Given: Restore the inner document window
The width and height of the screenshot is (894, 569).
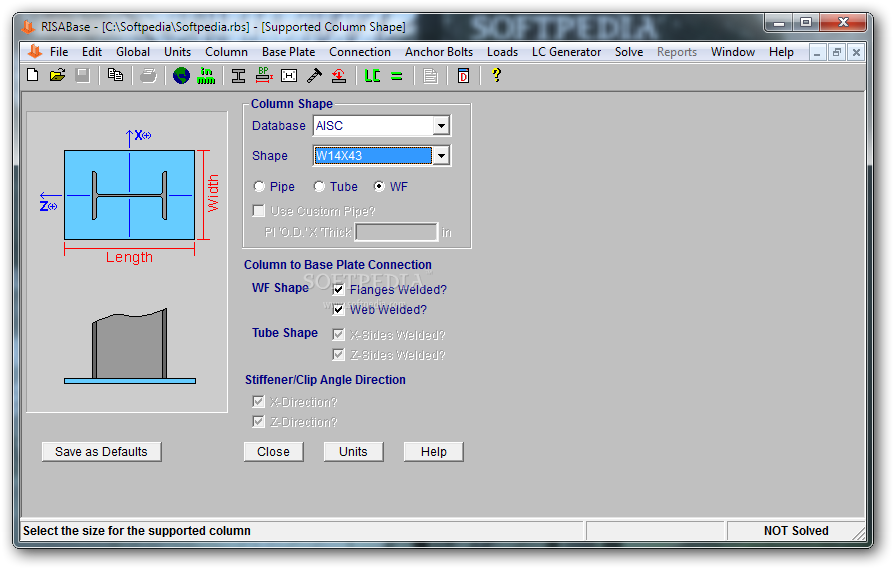Looking at the screenshot, I should (836, 52).
